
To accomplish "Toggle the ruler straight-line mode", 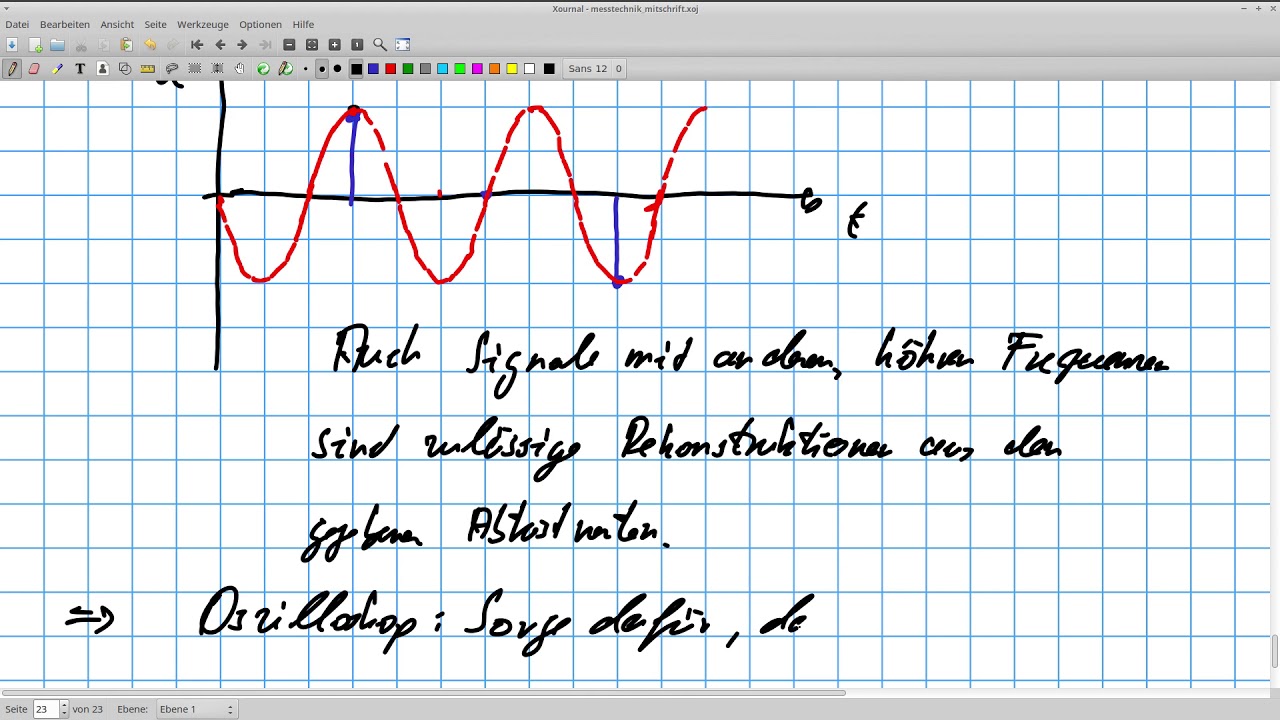I will coord(148,69).
